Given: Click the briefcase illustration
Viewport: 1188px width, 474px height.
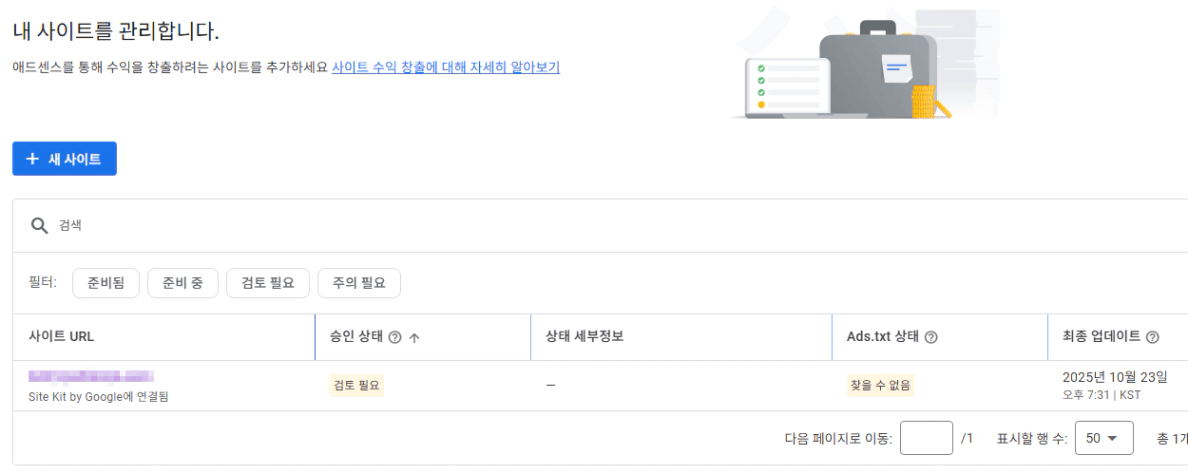Looking at the screenshot, I should coord(876,70).
